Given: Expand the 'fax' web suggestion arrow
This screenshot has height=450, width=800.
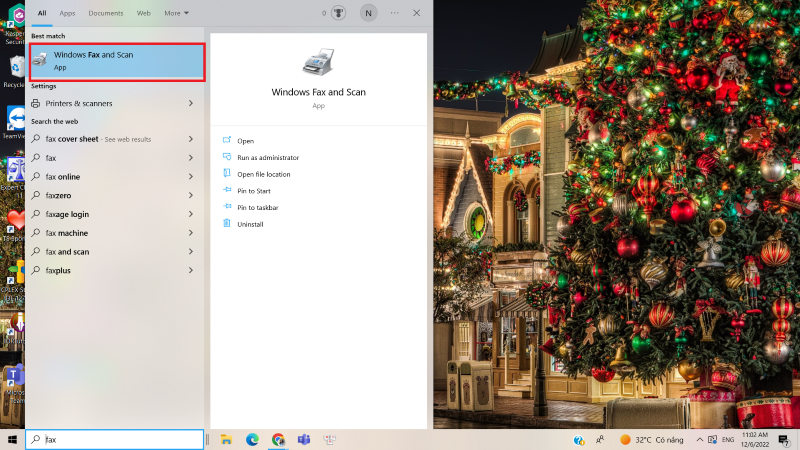Looking at the screenshot, I should (191, 158).
